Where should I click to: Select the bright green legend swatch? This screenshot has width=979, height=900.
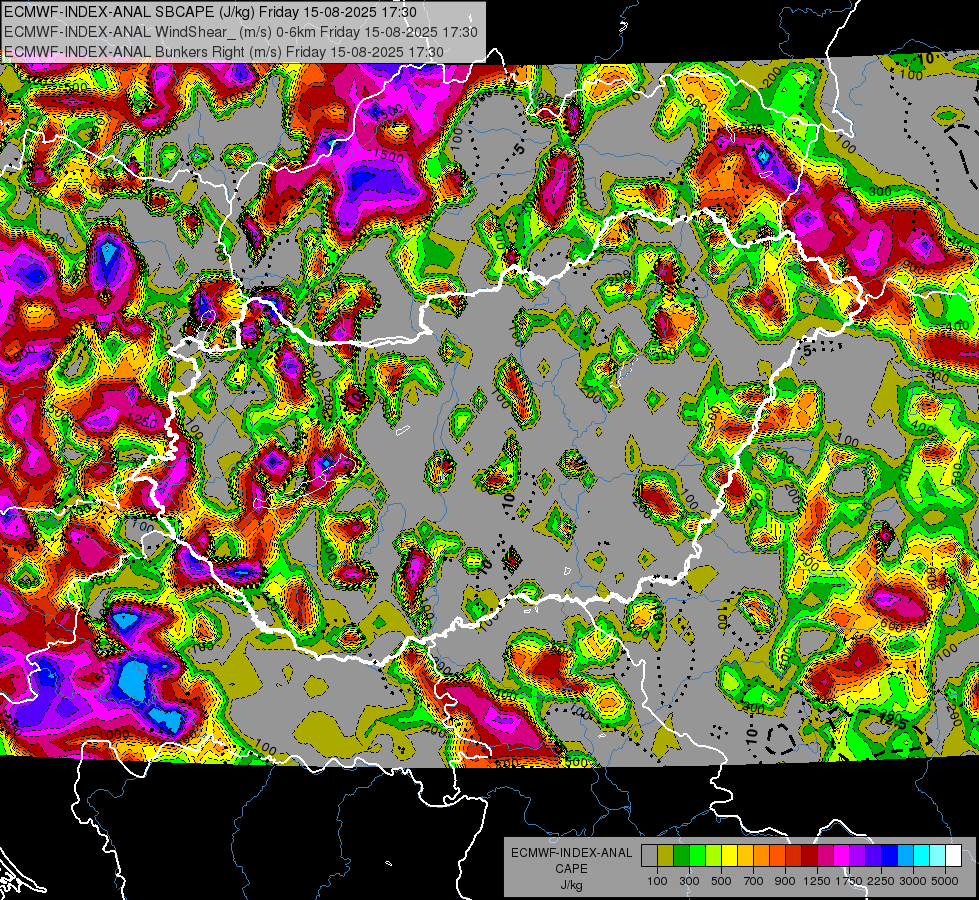(x=697, y=856)
